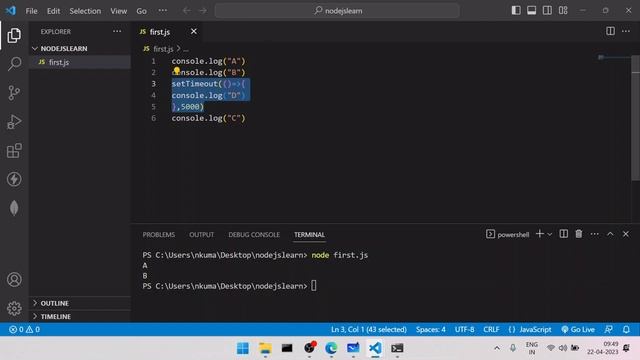Viewport: 640px width, 360px height.
Task: Open the Accounts icon in activity bar
Action: 14,280
